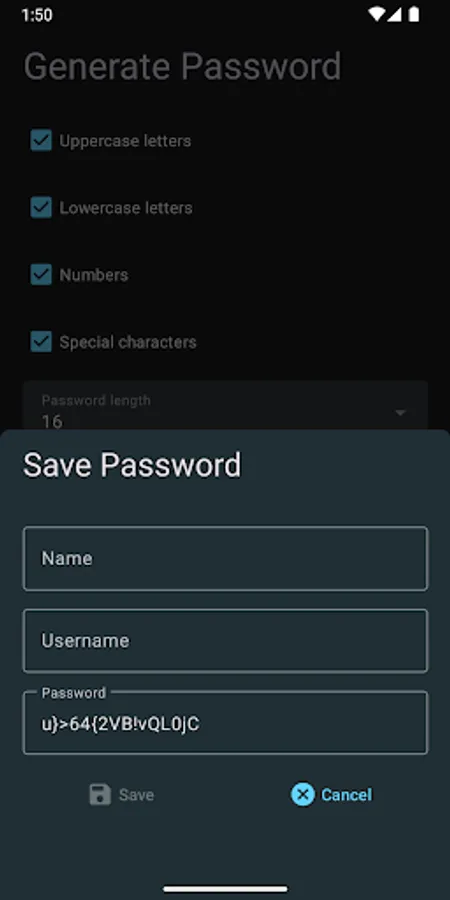Viewport: 450px width, 900px height.
Task: Click the floppy disk Save icon
Action: 100,794
